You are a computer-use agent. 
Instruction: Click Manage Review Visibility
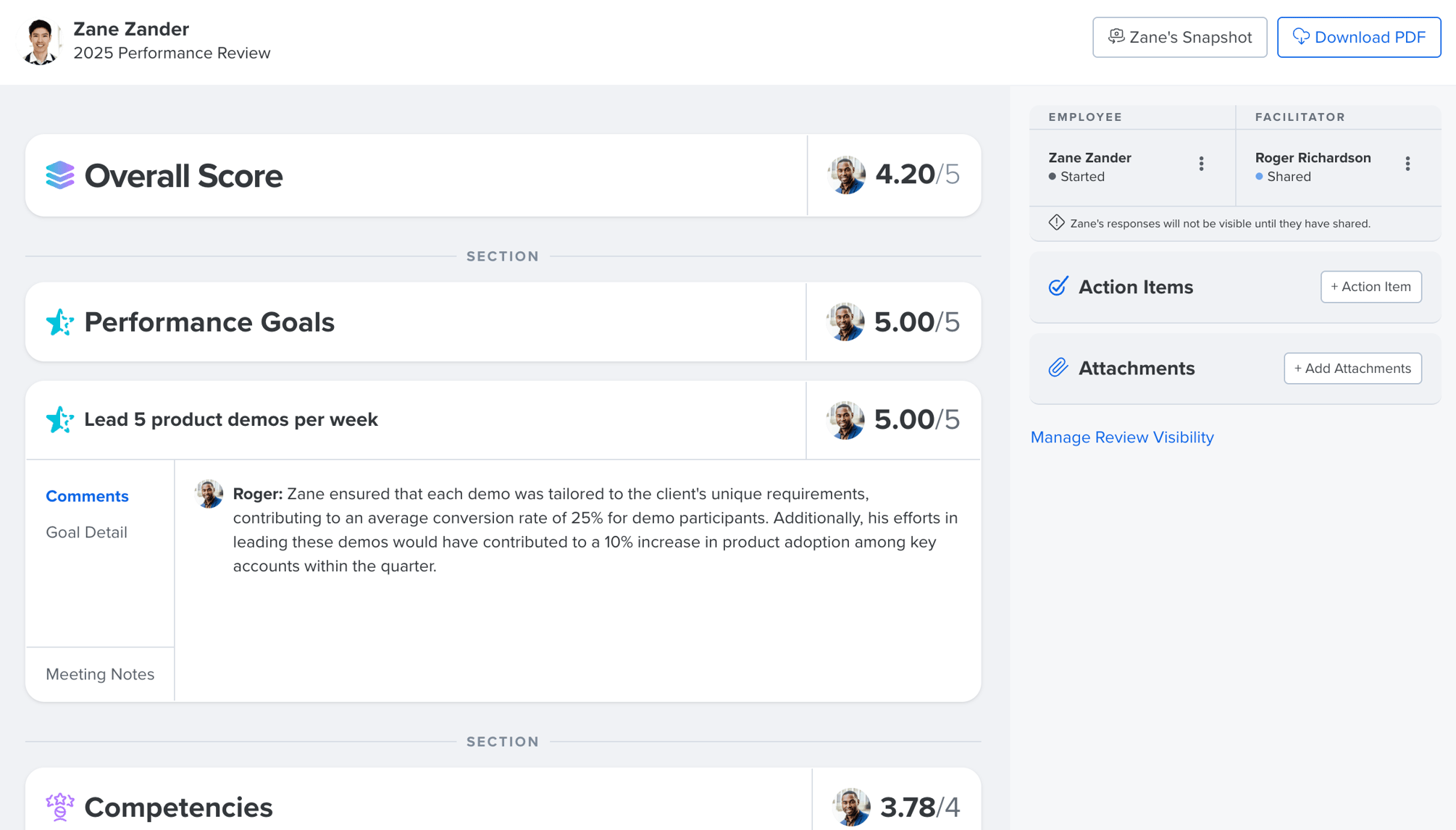1121,437
